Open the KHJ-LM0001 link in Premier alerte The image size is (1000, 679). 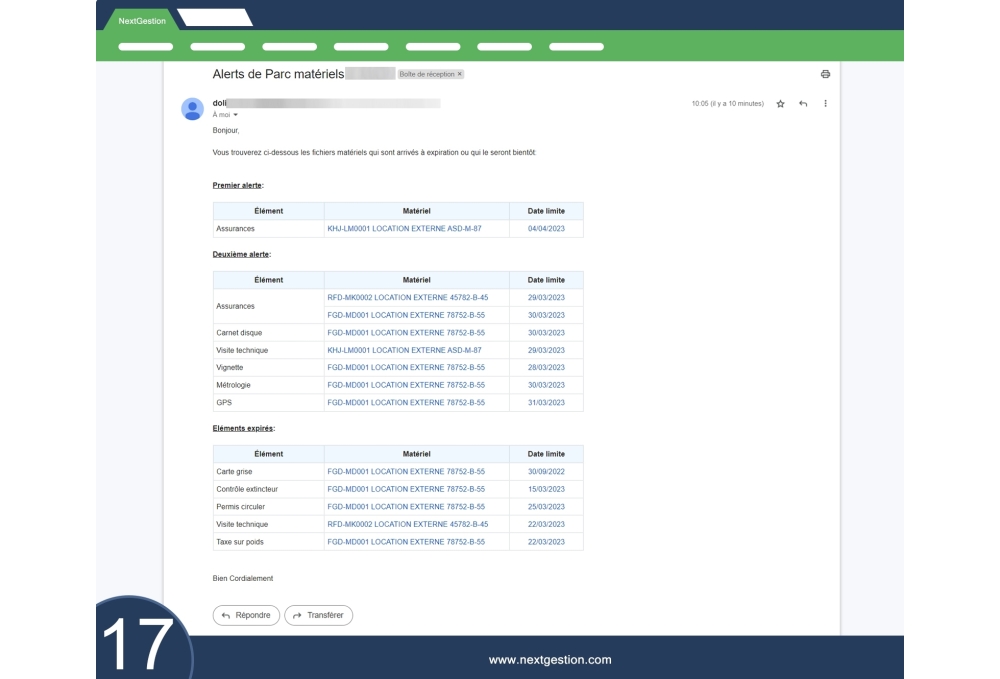[x=404, y=229]
